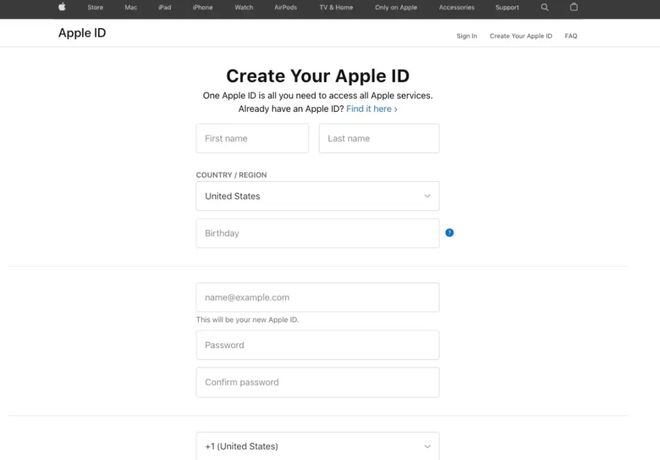Focus the Birthday field
This screenshot has height=460, width=660.
317,233
